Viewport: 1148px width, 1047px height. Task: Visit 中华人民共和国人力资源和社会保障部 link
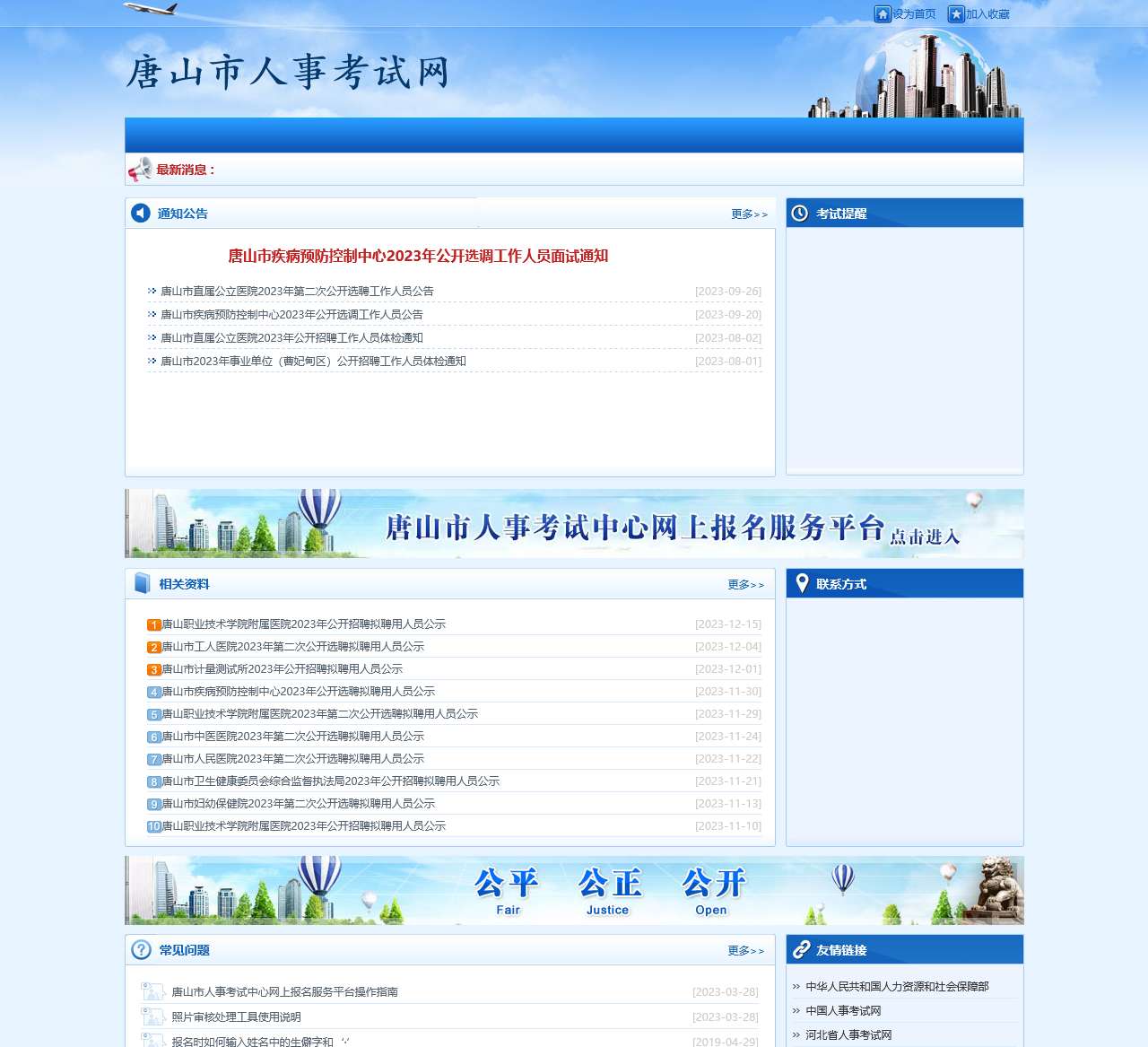point(897,986)
